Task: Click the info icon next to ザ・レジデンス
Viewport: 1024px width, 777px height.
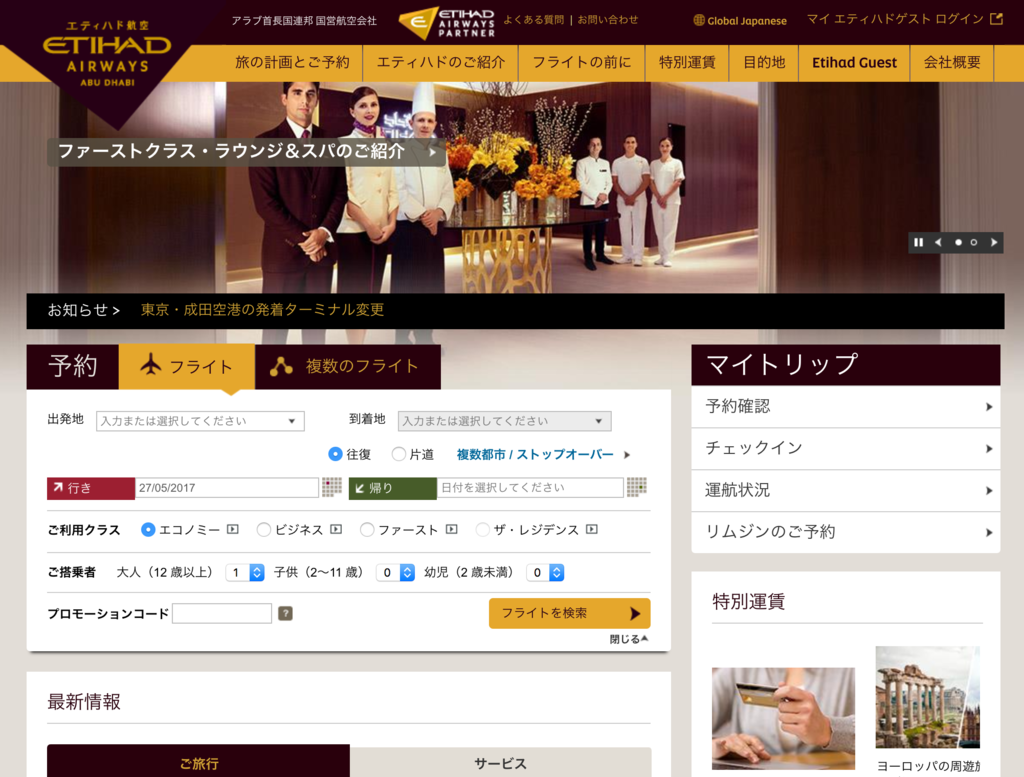Action: point(592,529)
